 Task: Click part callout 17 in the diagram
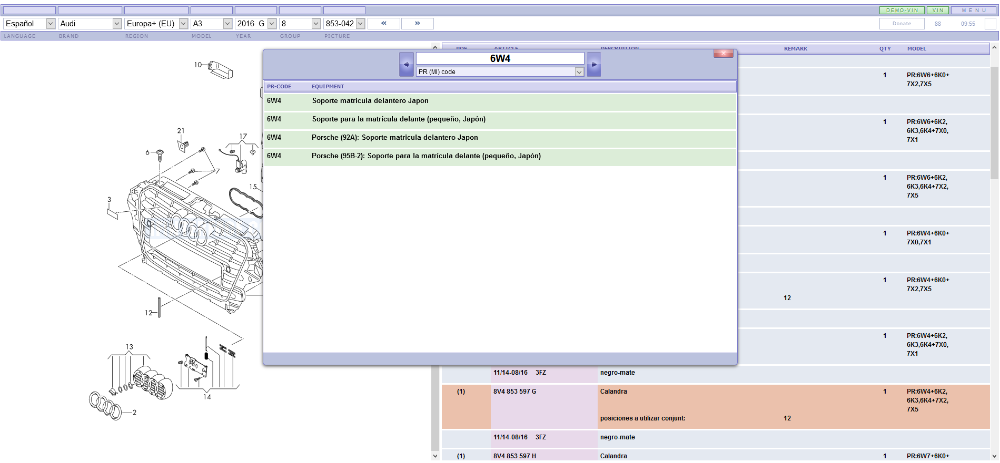243,136
